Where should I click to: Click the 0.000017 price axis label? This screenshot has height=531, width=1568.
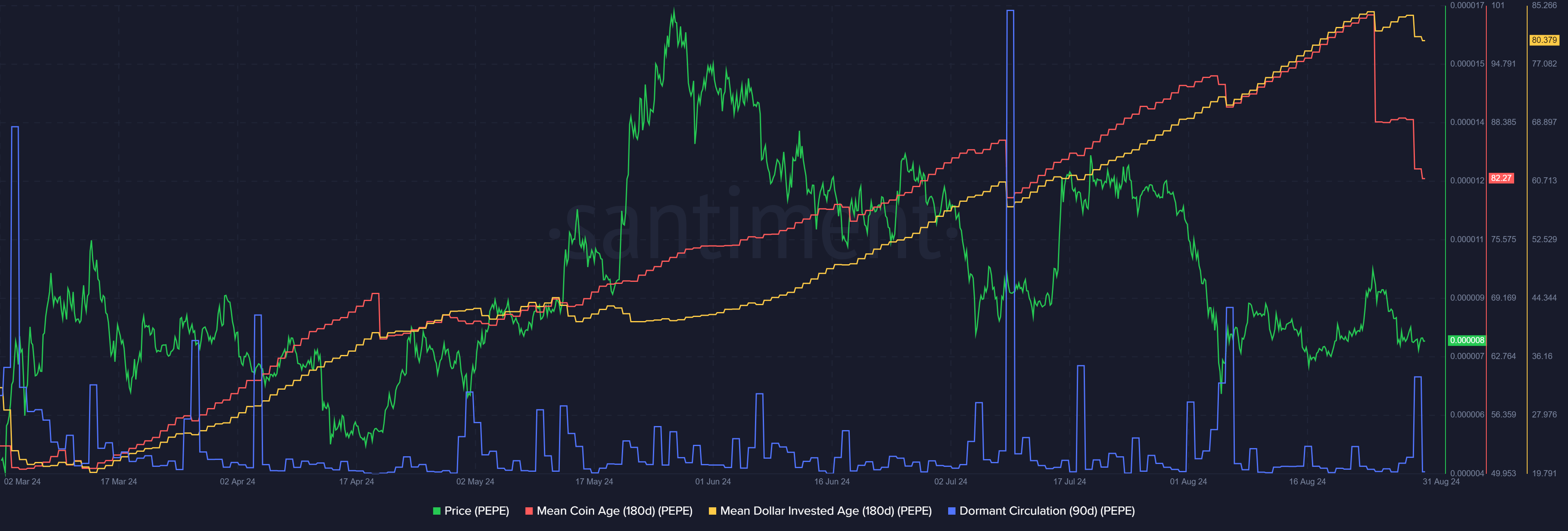coord(1467,5)
